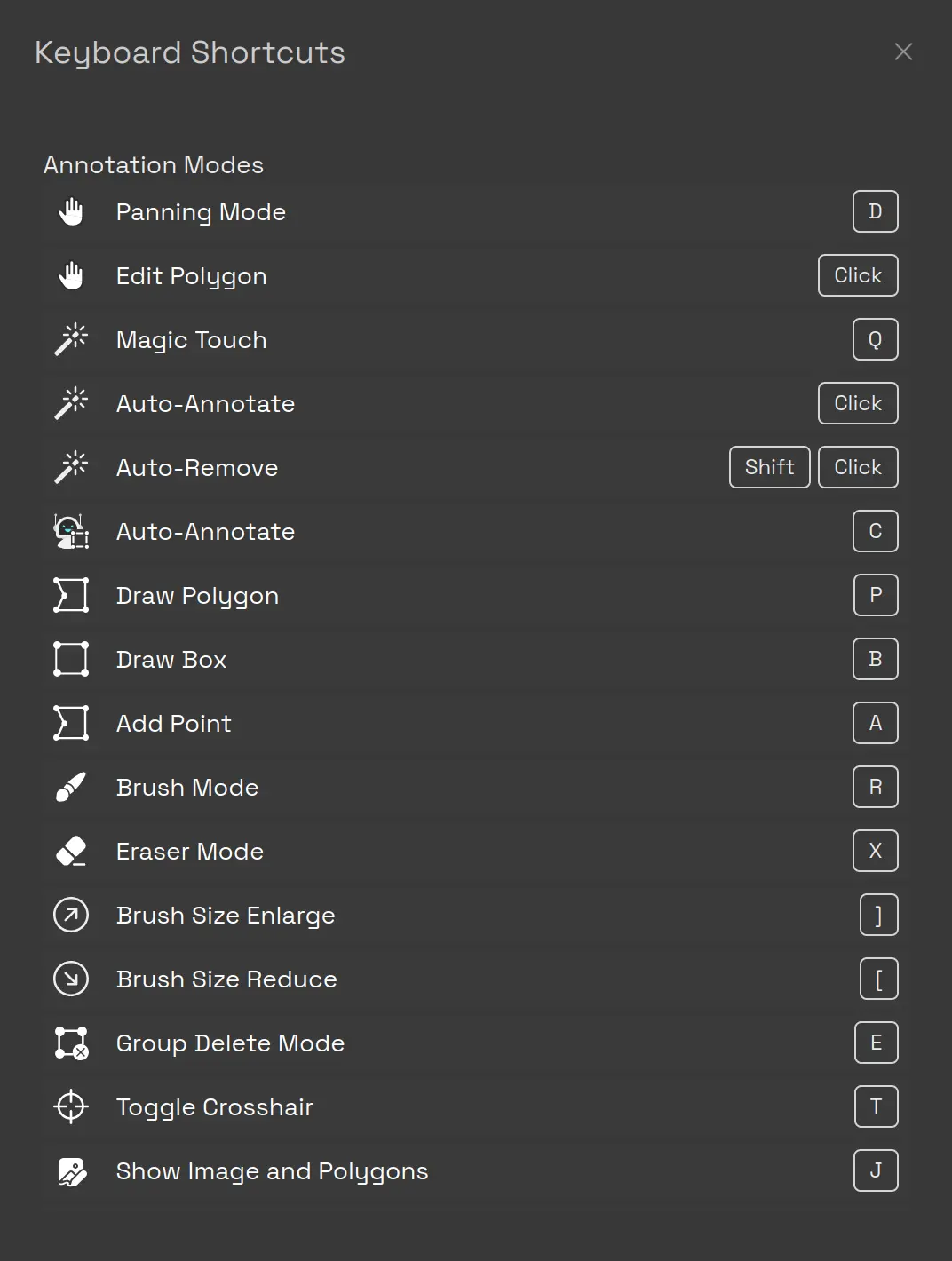Screen dimensions: 952x1261
Task: Select the Add Point icon
Action: tap(71, 723)
